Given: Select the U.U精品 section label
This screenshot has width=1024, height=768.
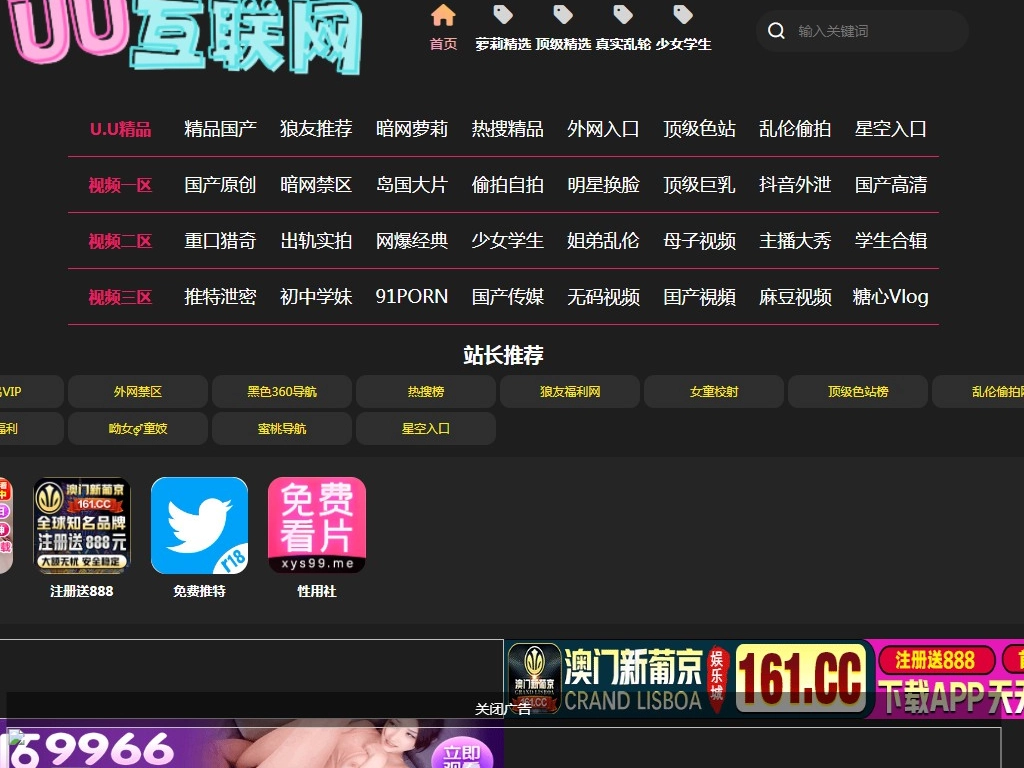Looking at the screenshot, I should 120,128.
